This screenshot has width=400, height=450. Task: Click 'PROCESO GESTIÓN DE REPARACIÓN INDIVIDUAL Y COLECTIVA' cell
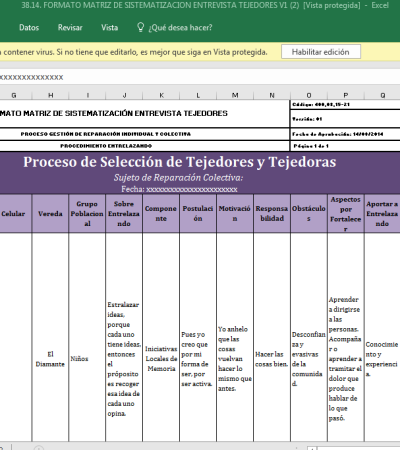point(145,134)
